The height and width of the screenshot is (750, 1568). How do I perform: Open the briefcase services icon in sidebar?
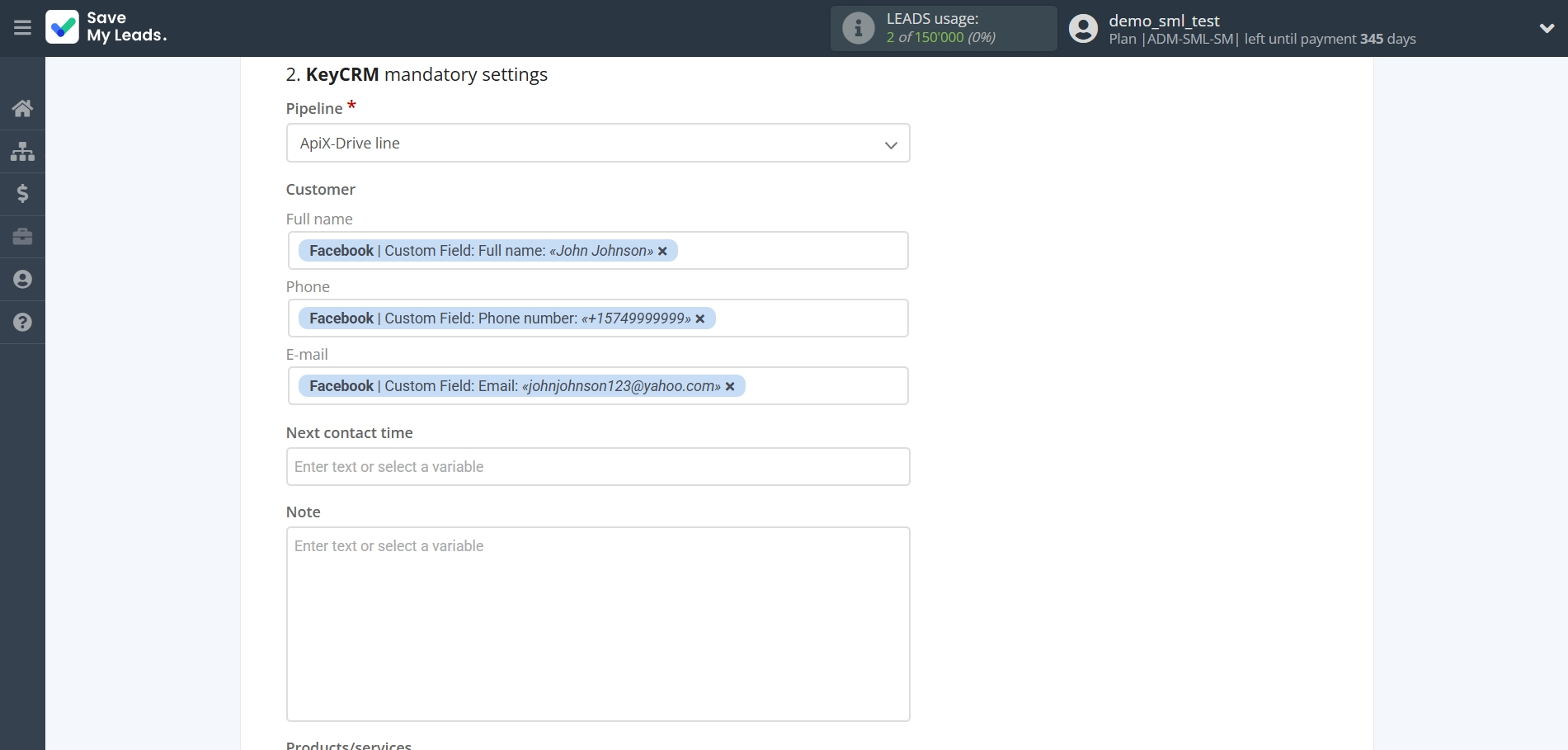click(22, 237)
